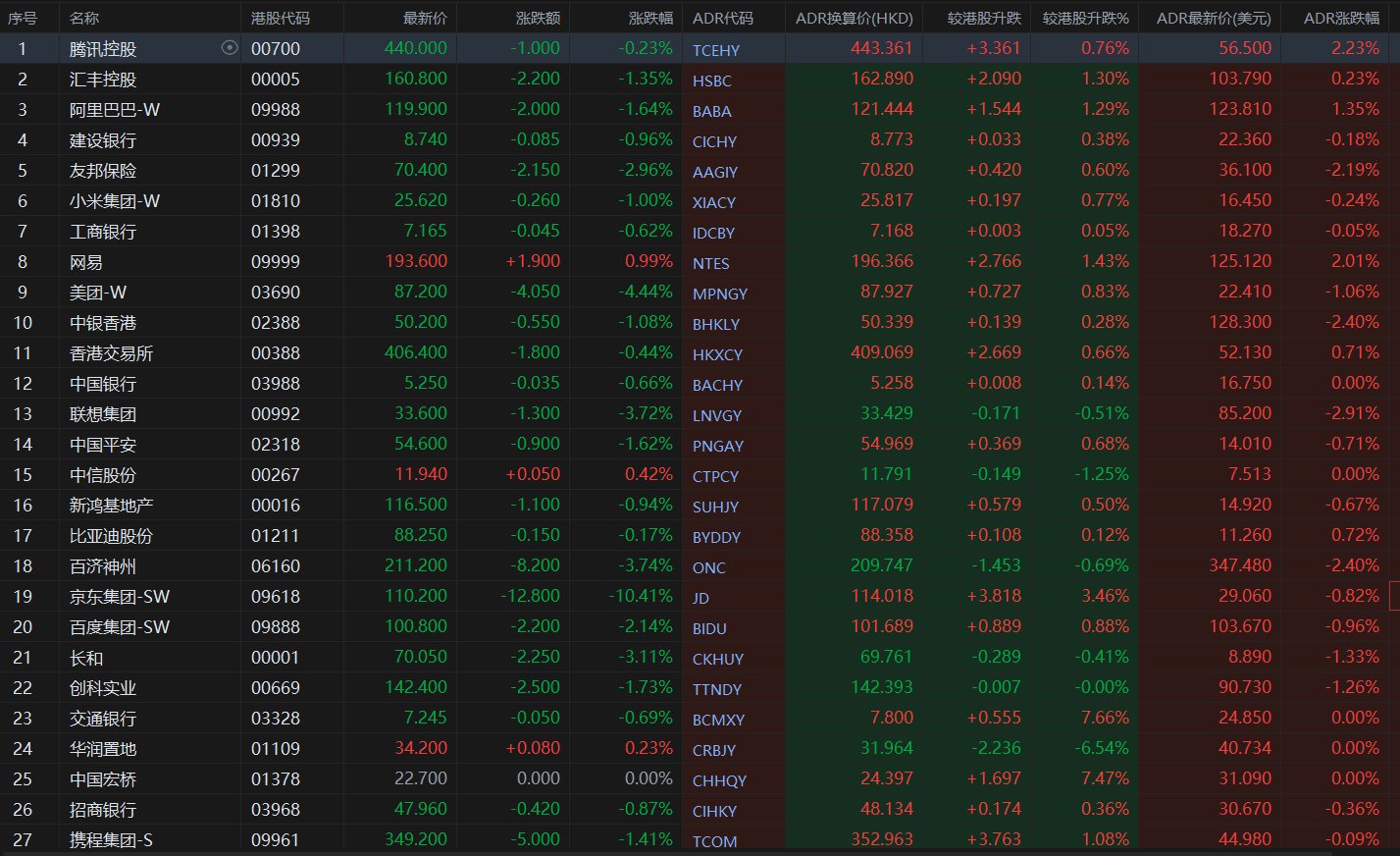Select the 华润置地 stock name

coord(103,749)
